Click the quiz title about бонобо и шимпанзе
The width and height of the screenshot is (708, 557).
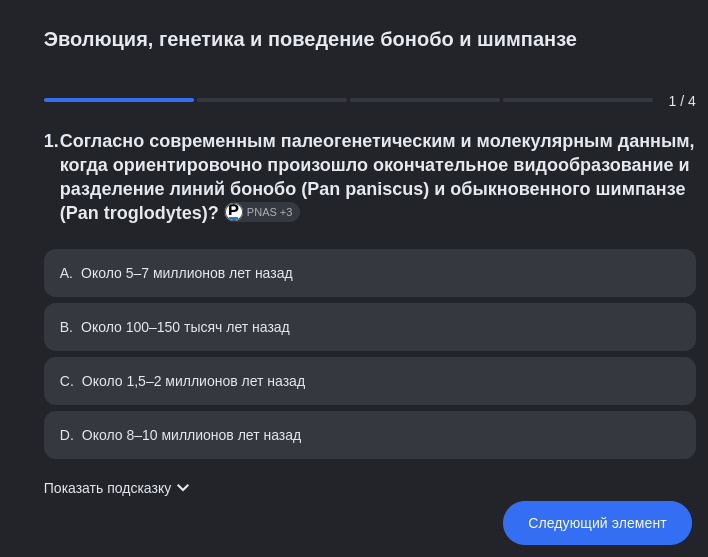coord(310,40)
